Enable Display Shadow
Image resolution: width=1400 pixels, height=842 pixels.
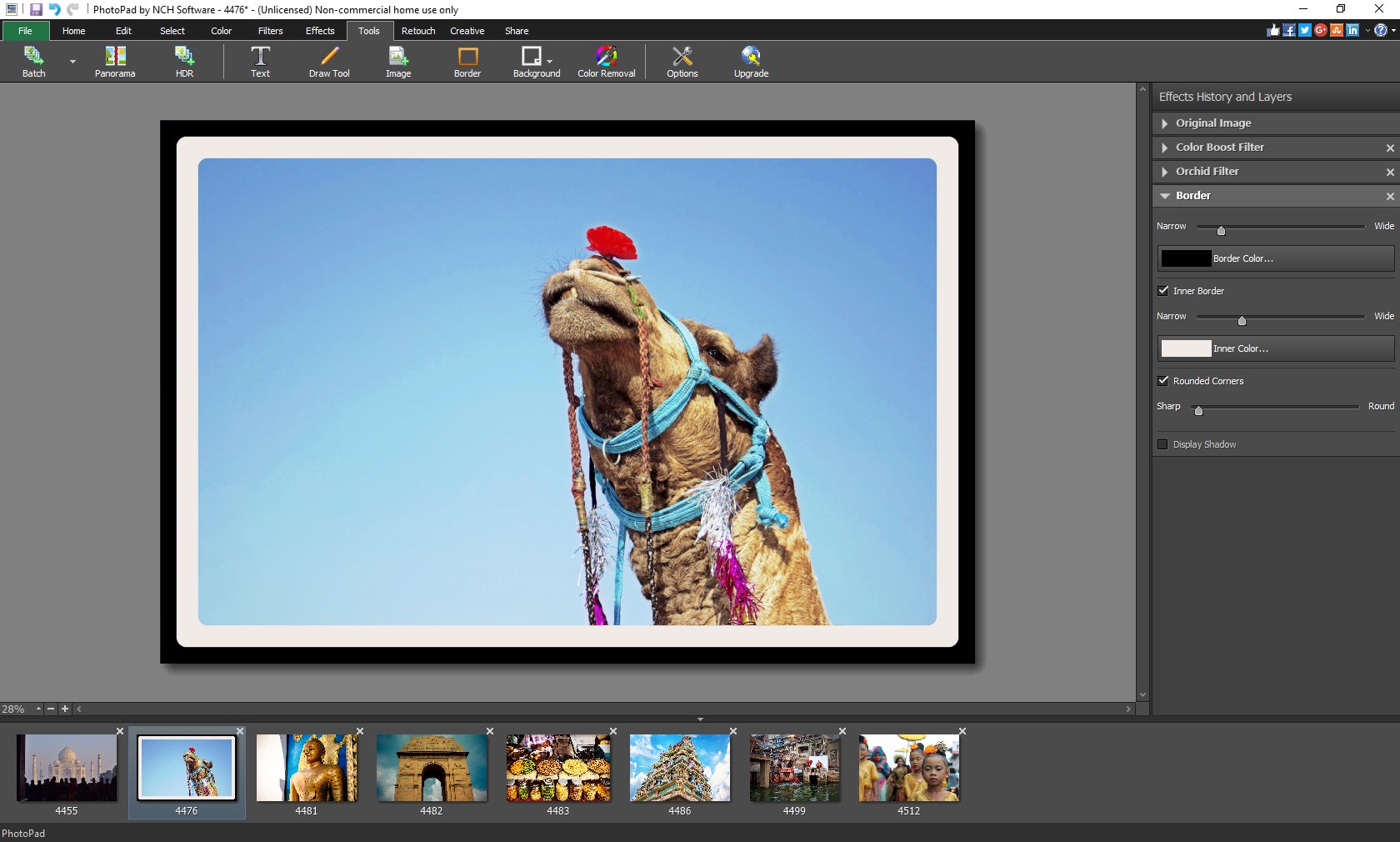pos(1162,444)
